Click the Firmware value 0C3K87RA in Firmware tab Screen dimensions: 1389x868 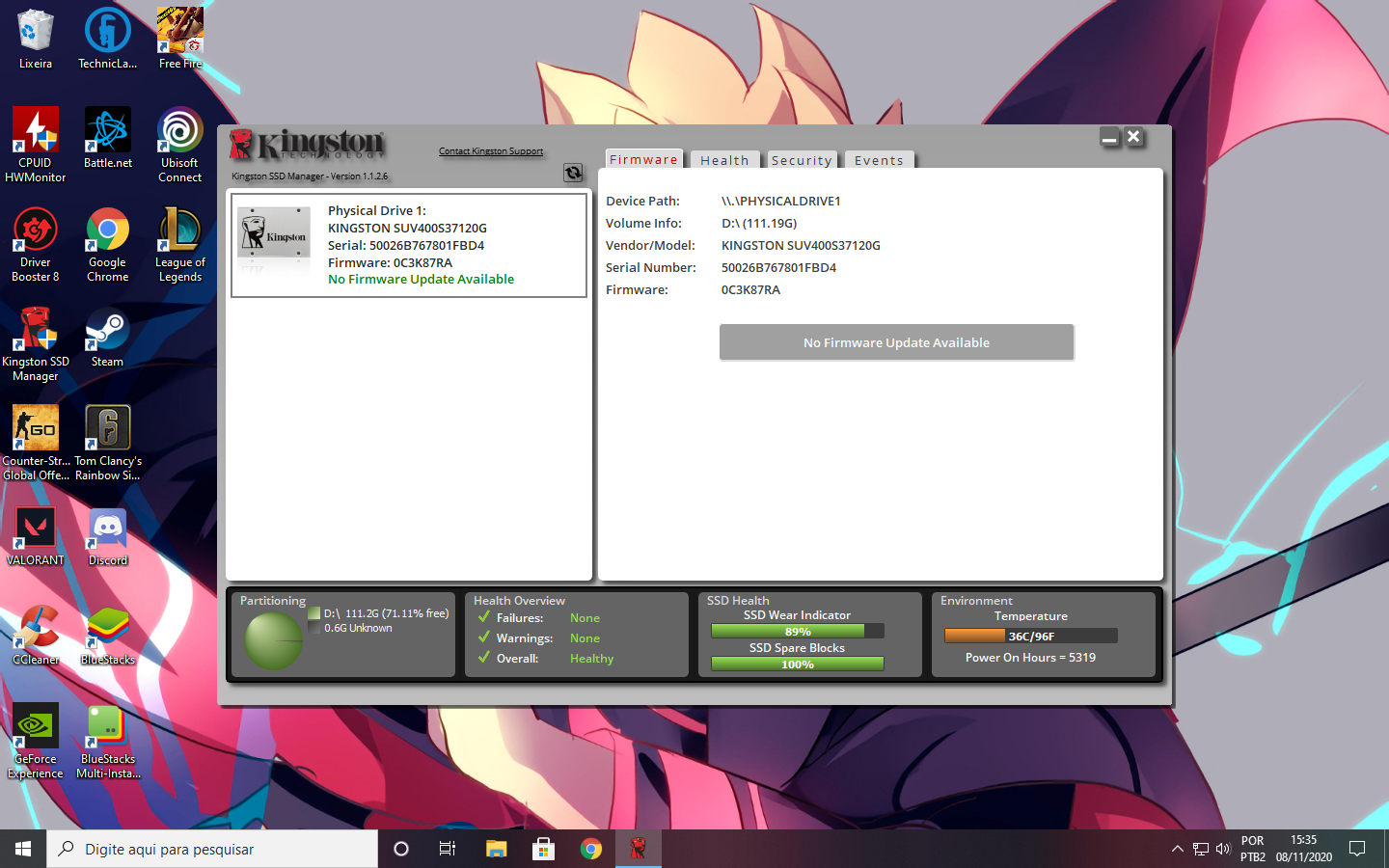click(x=751, y=290)
